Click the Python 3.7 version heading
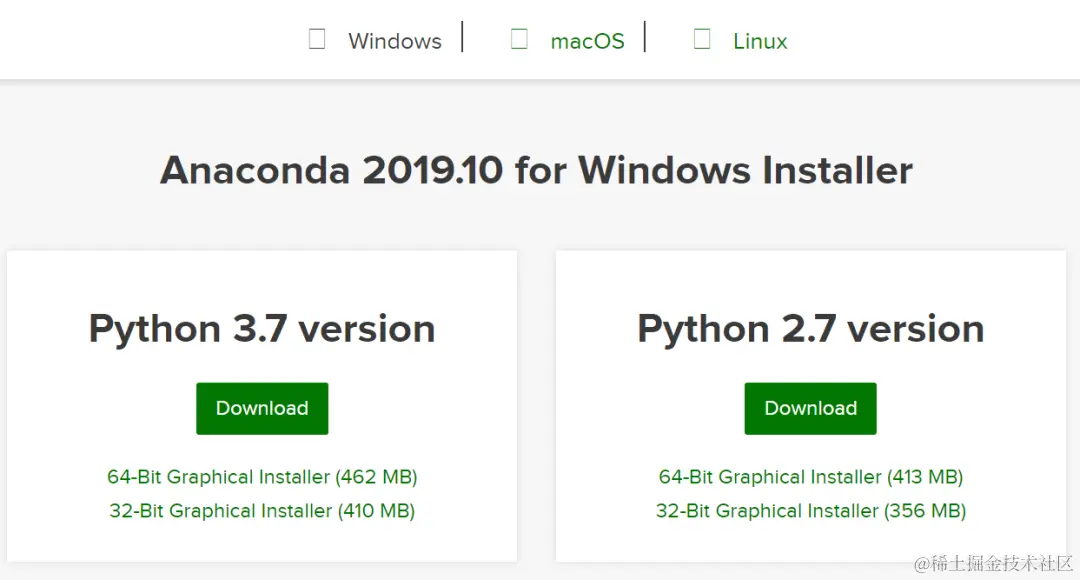Screen dimensions: 1080x580 tap(262, 329)
